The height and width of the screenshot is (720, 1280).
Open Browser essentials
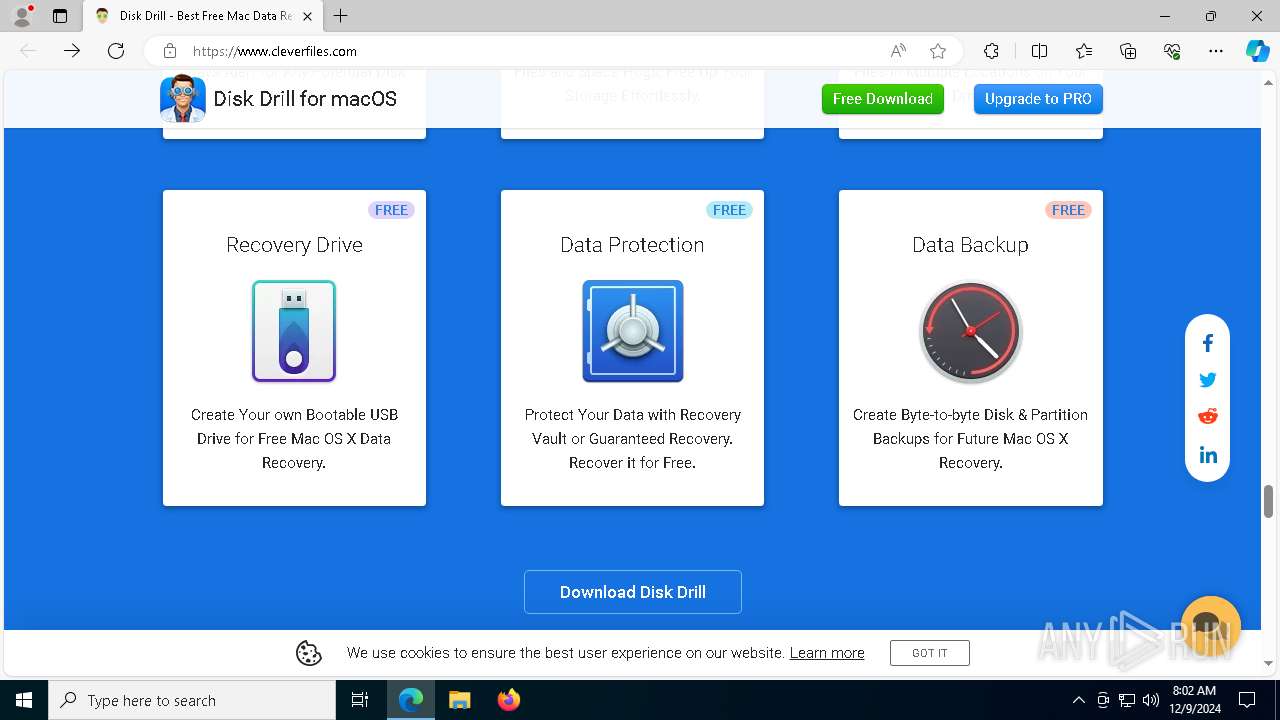pyautogui.click(x=1172, y=51)
